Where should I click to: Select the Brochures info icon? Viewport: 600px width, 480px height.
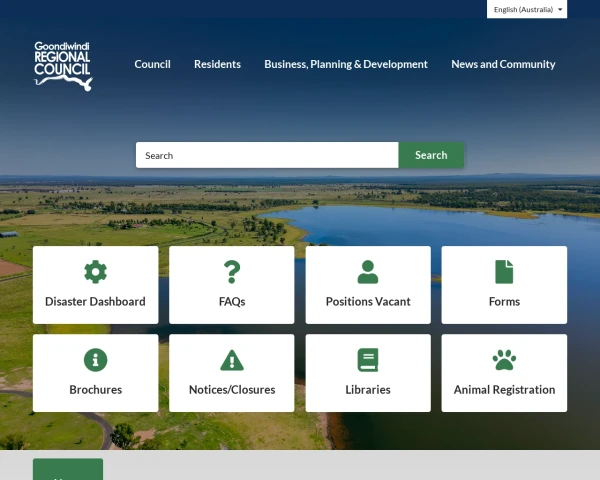(95, 360)
